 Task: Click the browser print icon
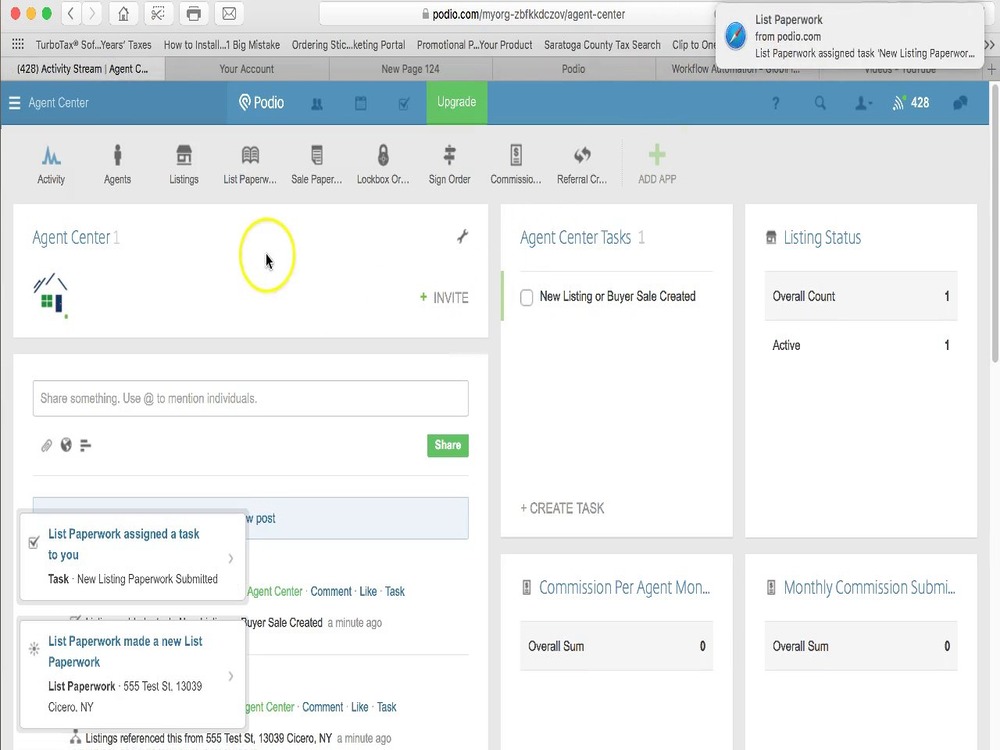pyautogui.click(x=194, y=14)
